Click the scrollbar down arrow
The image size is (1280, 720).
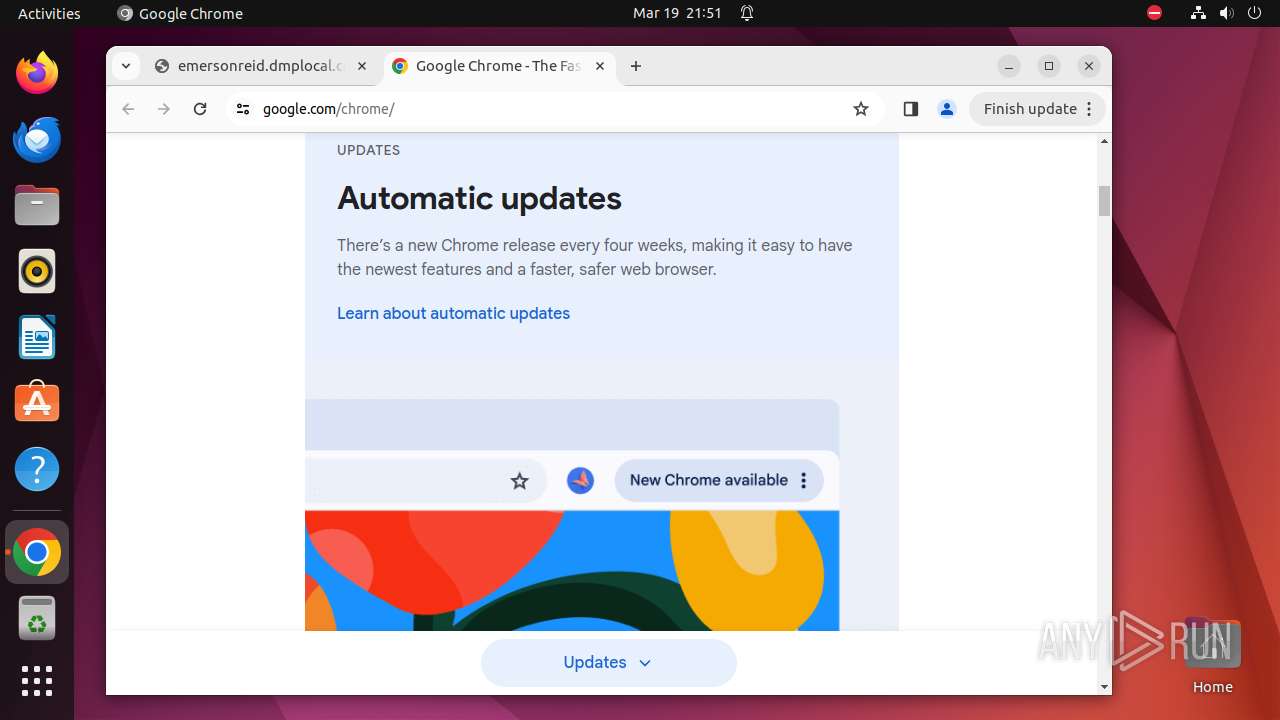pos(1104,687)
